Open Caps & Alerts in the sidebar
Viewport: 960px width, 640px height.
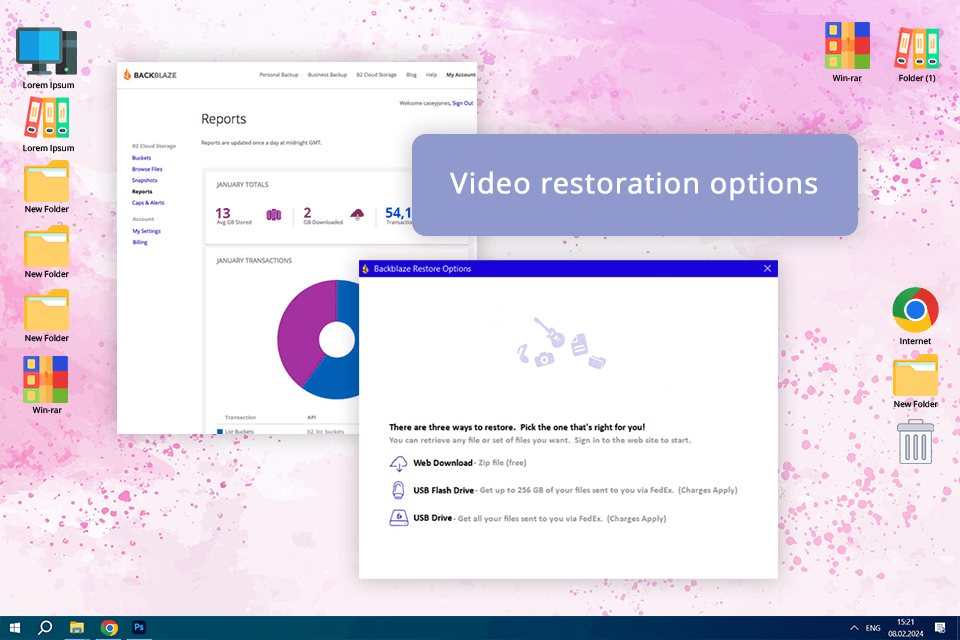148,203
